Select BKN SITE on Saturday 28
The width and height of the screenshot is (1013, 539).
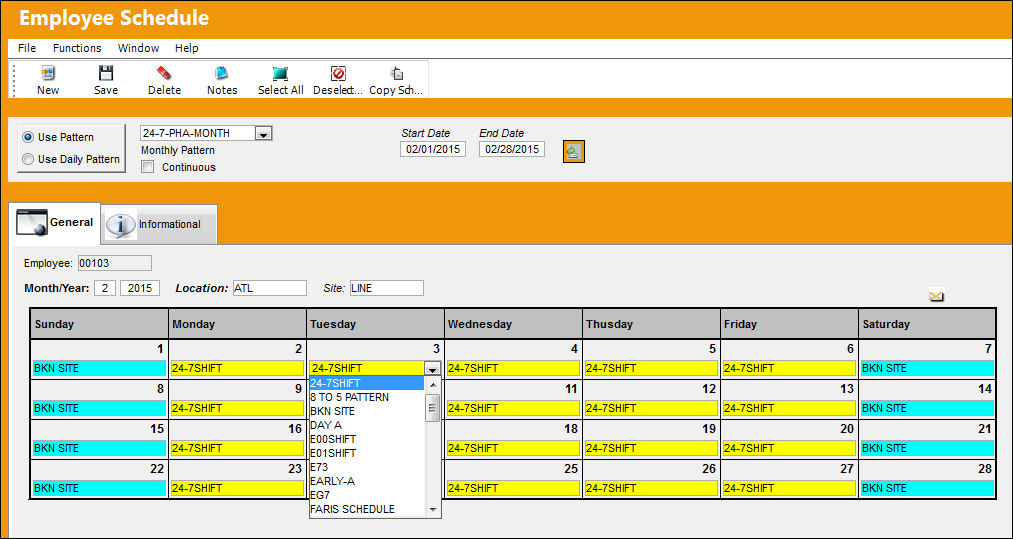tap(927, 489)
